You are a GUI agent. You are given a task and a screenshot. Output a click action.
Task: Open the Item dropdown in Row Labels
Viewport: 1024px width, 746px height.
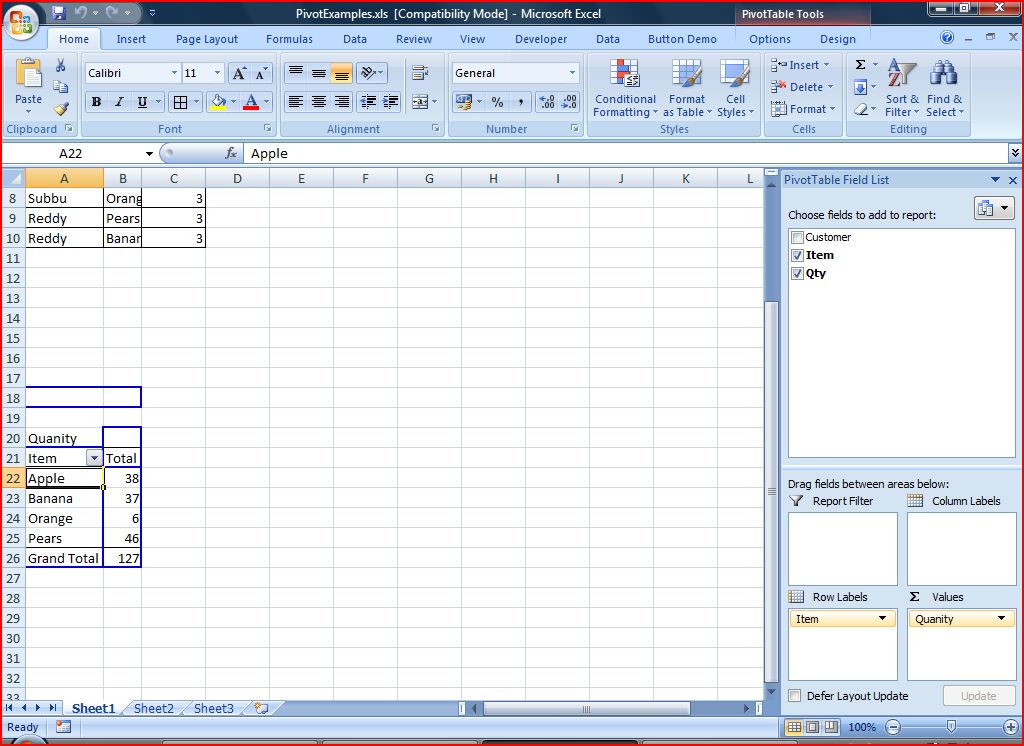[x=882, y=619]
